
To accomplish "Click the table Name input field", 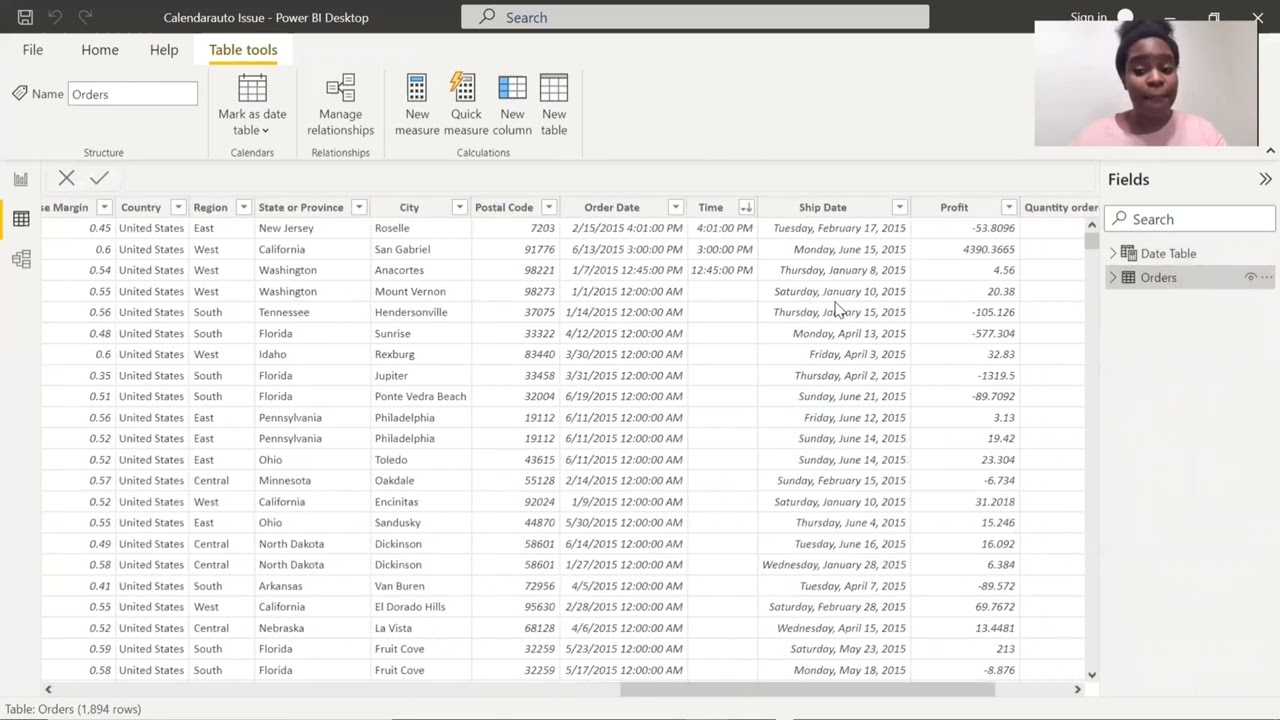I will 133,94.
